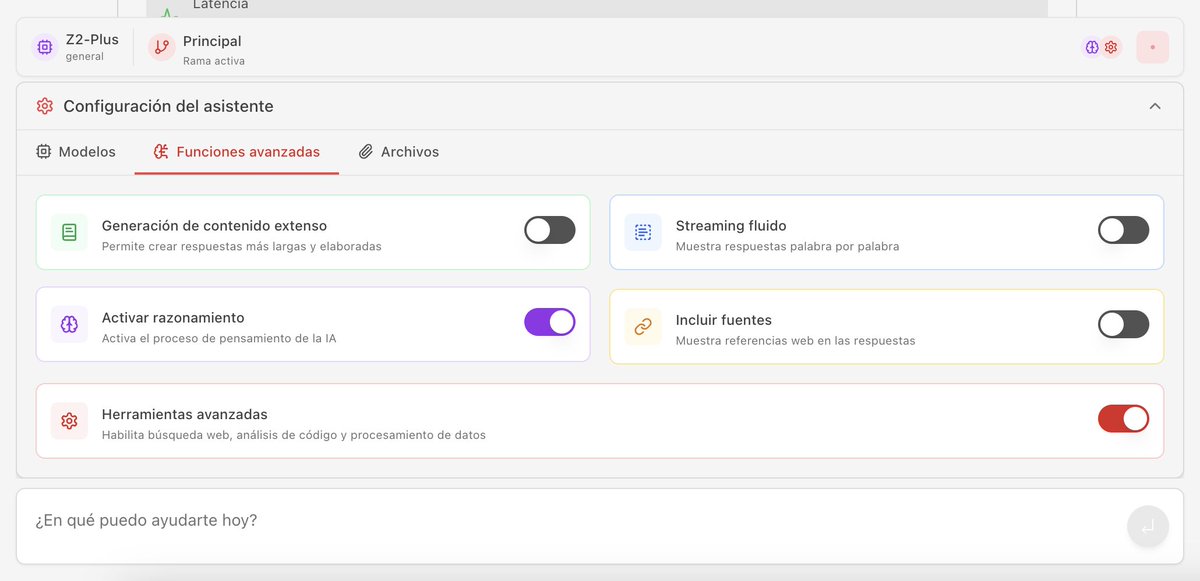
Task: Disable the Activar razonamiento toggle
Action: click(x=550, y=322)
